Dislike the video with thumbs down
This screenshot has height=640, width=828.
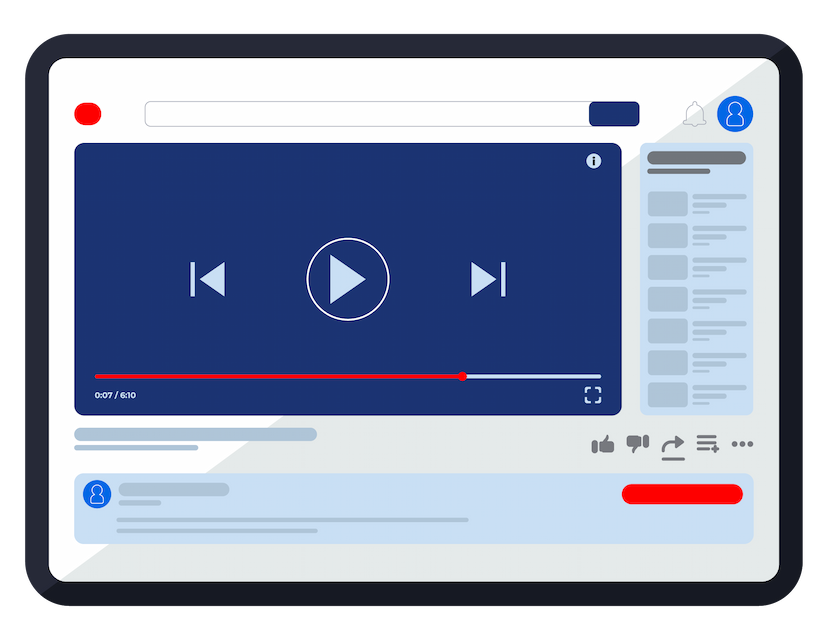637,444
